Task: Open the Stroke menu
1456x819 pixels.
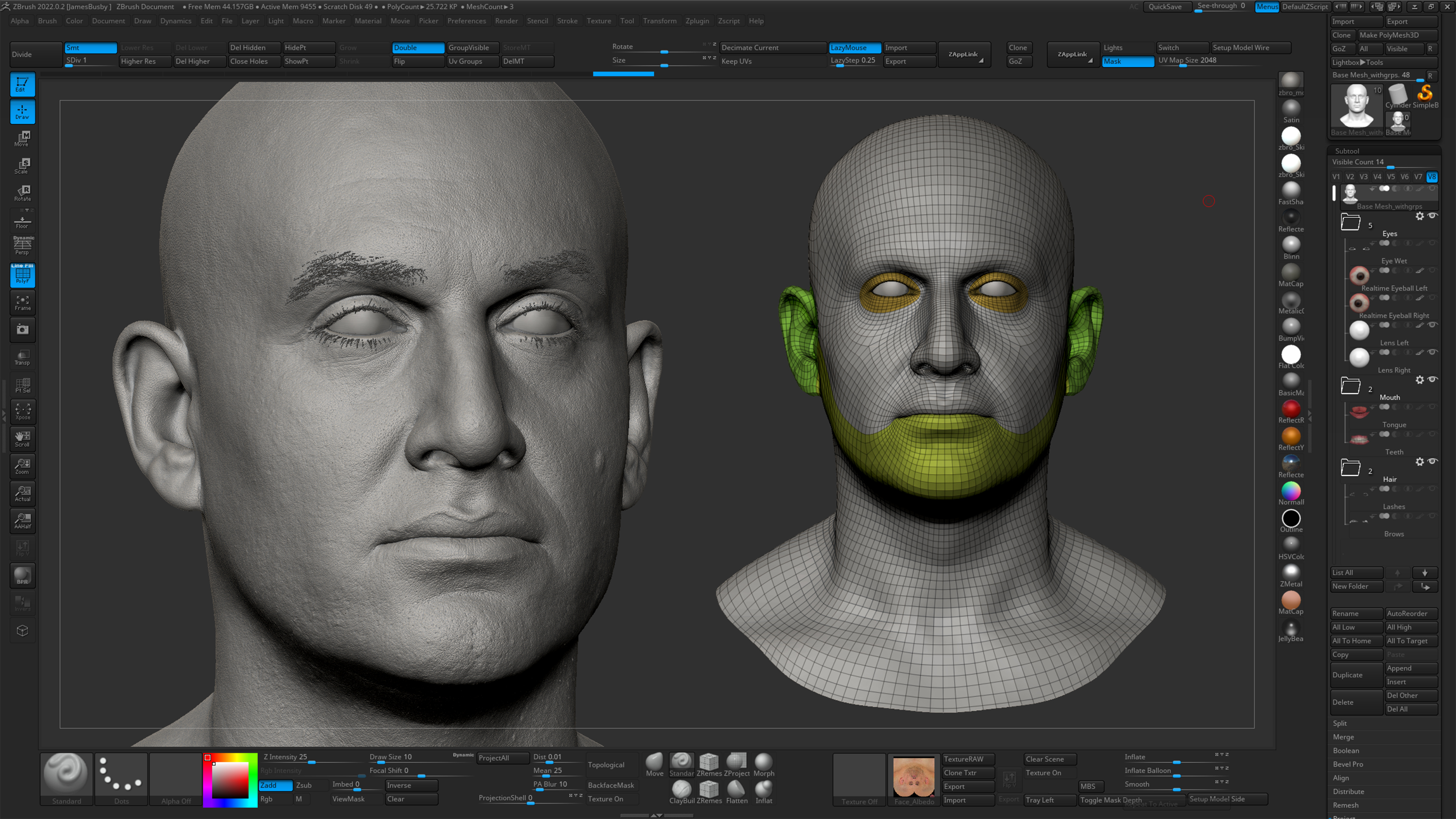Action: (x=567, y=21)
